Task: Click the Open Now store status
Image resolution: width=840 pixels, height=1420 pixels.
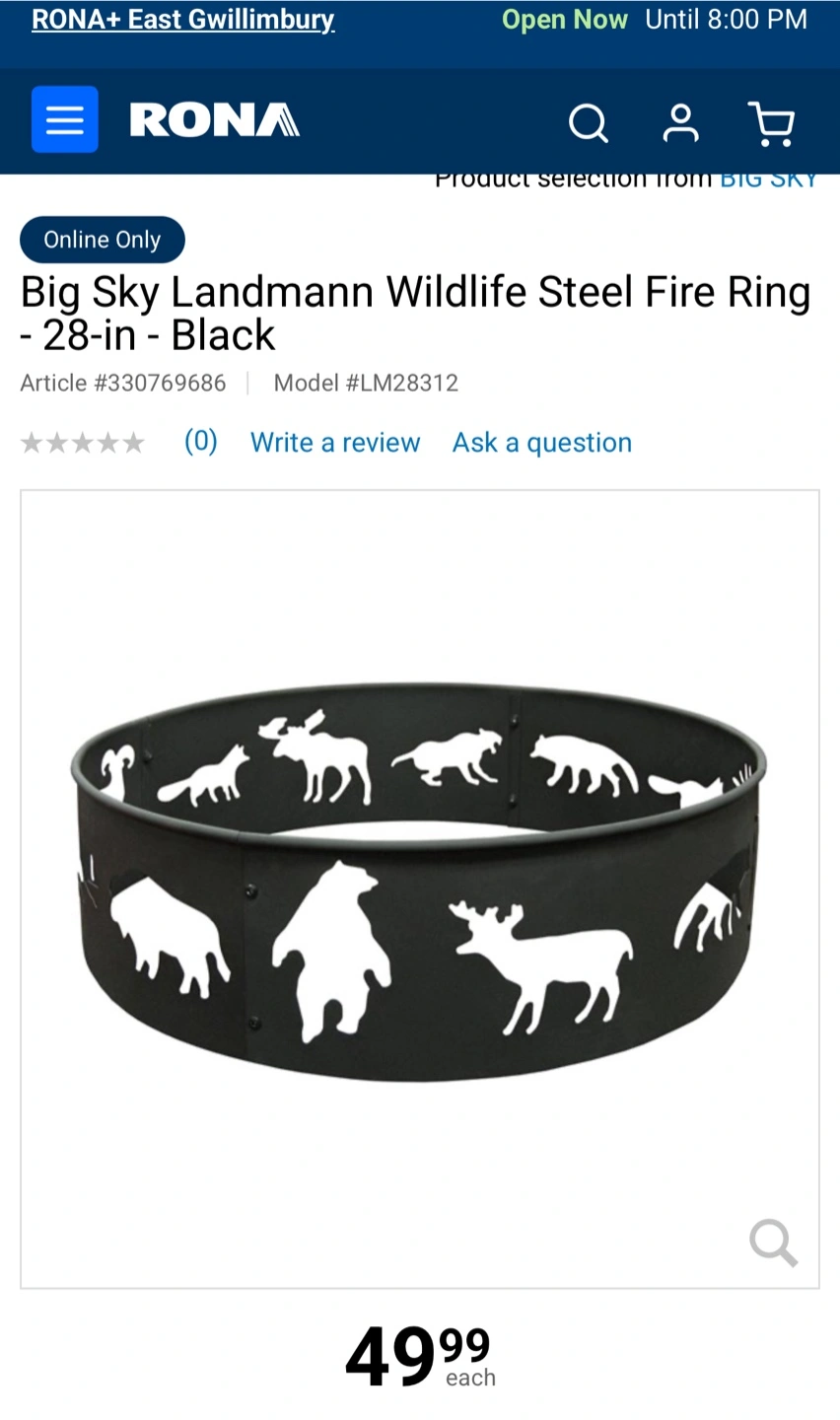Action: click(565, 20)
